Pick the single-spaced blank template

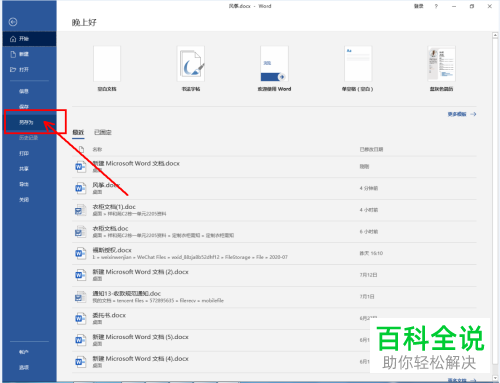(358, 64)
